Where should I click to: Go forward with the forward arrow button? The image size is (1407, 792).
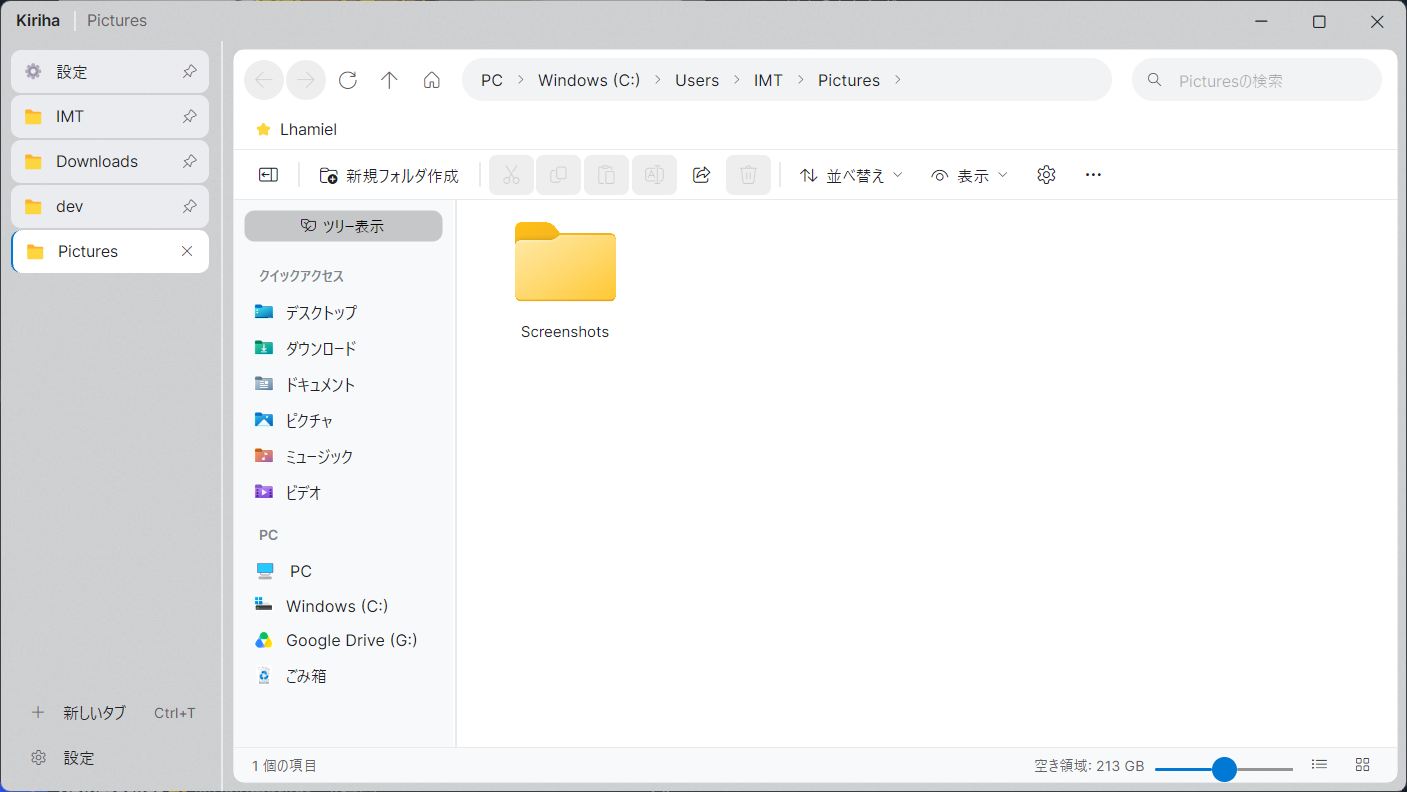coord(306,80)
